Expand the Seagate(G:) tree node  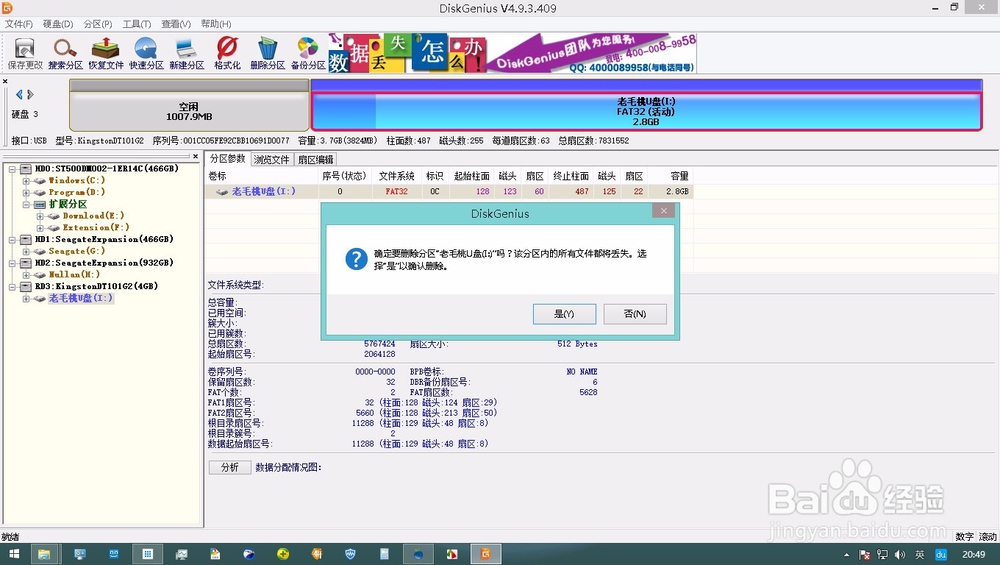tap(26, 251)
